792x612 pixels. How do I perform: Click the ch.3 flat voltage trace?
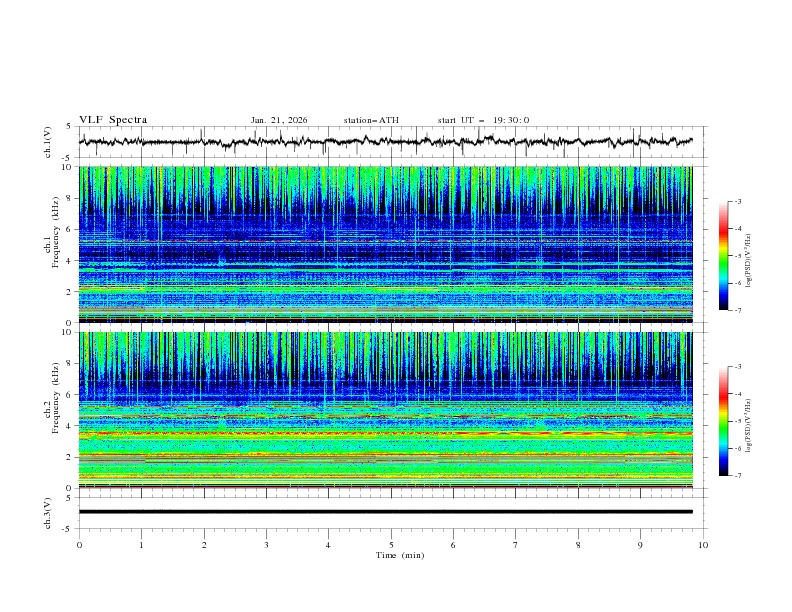tap(386, 512)
